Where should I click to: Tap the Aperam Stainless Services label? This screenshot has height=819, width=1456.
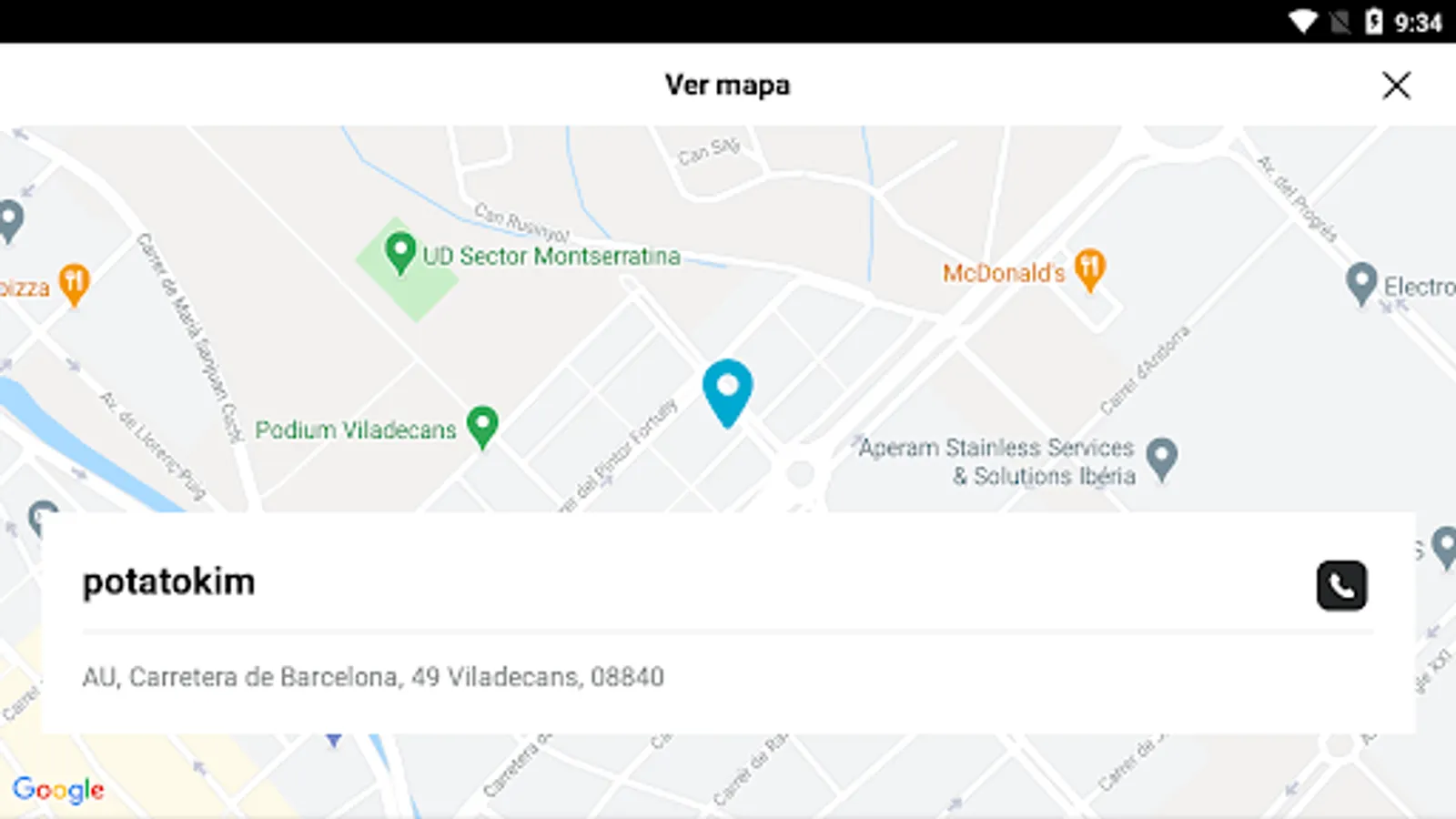997,461
